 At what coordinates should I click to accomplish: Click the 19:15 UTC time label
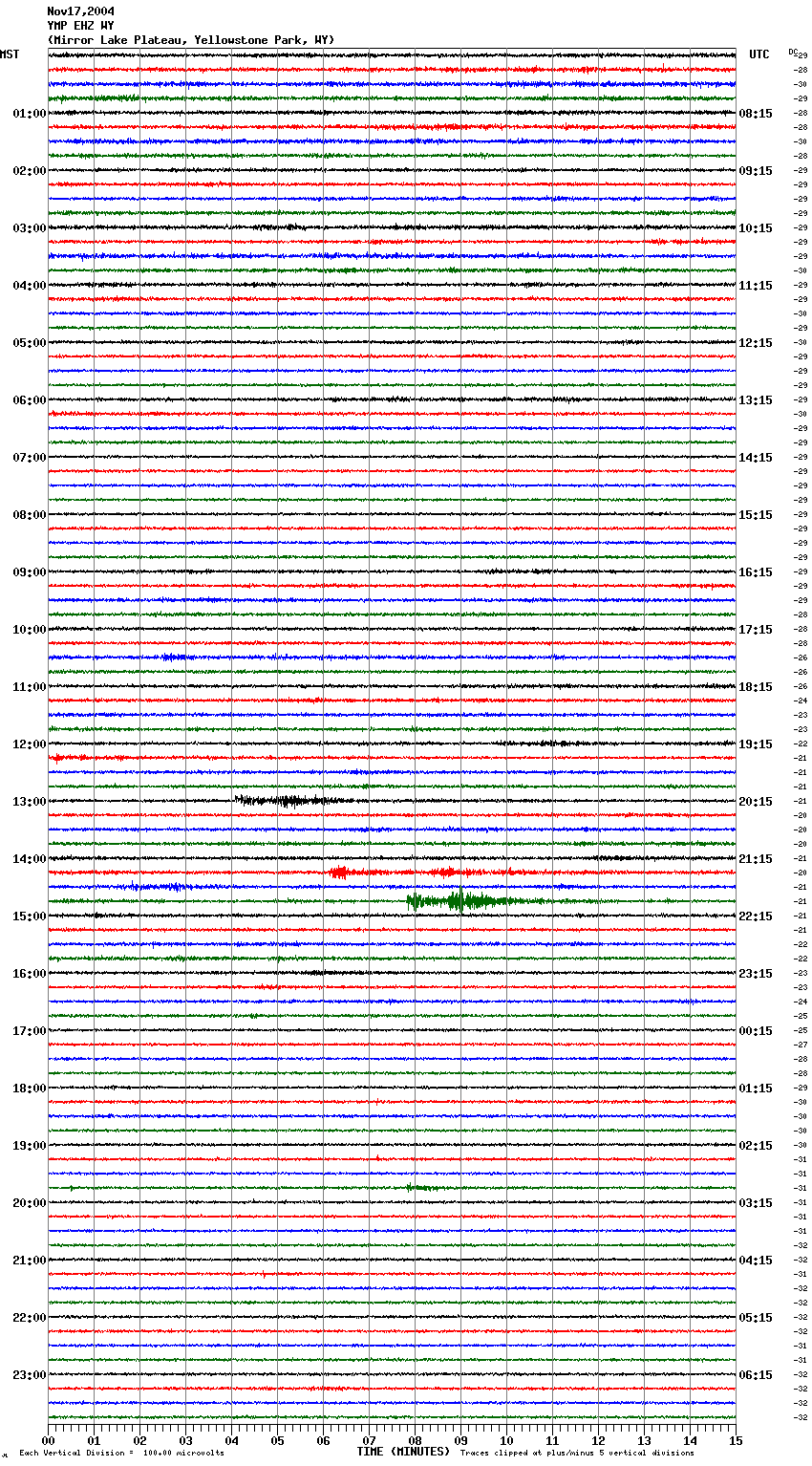click(x=756, y=744)
